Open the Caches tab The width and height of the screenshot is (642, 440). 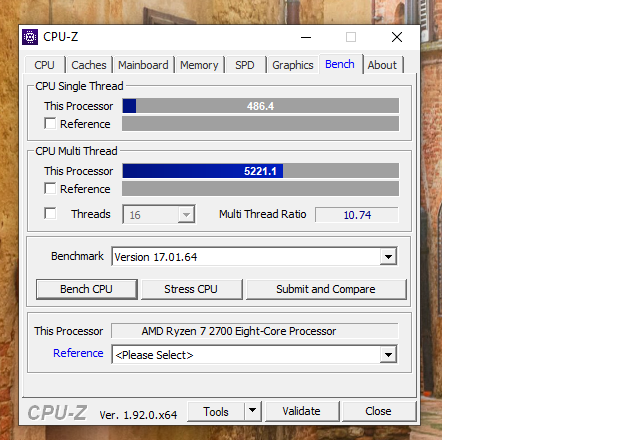click(88, 65)
